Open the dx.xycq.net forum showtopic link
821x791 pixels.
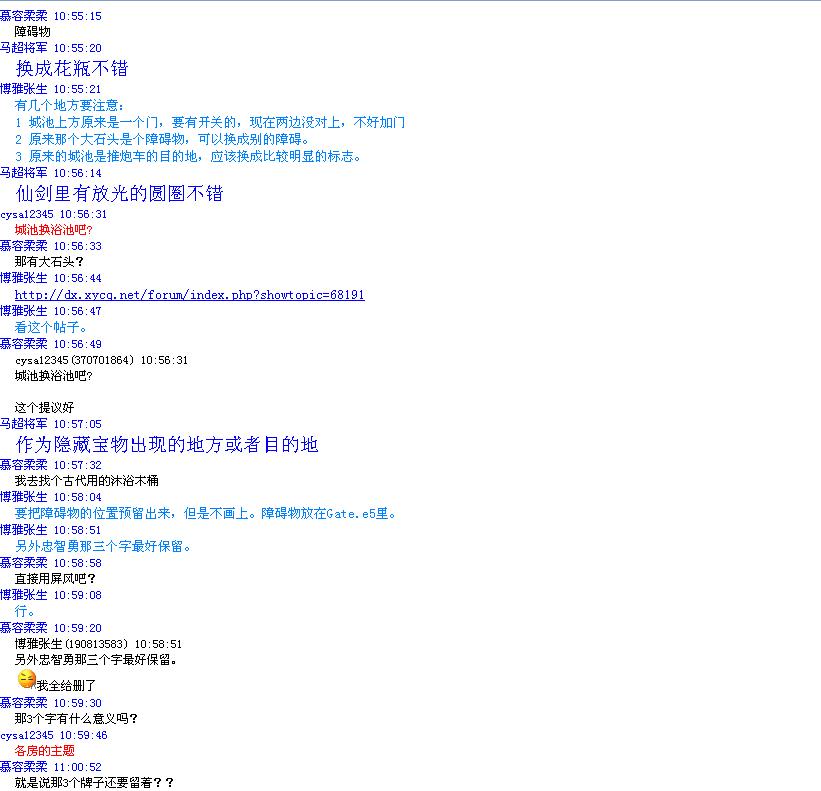(190, 295)
